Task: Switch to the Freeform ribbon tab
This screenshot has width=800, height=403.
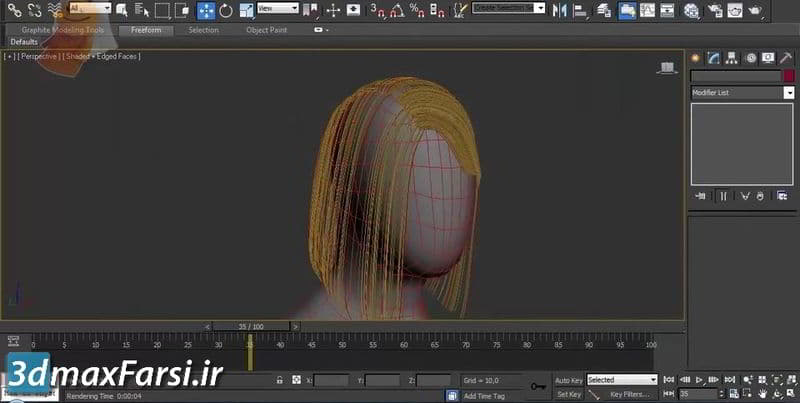Action: pos(146,30)
